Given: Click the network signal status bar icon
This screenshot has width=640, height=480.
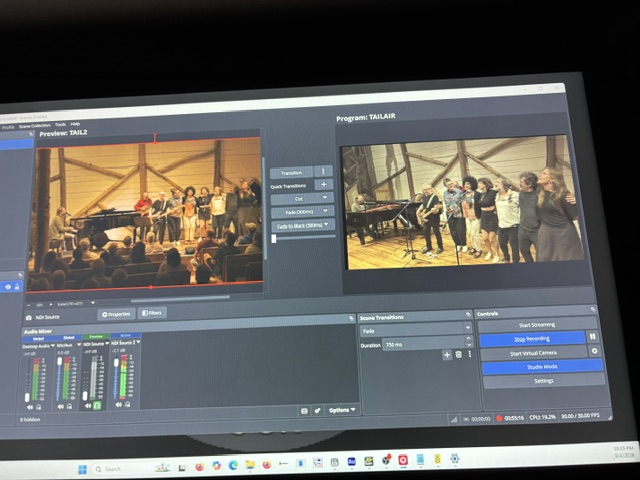Looking at the screenshot, I should click(453, 419).
